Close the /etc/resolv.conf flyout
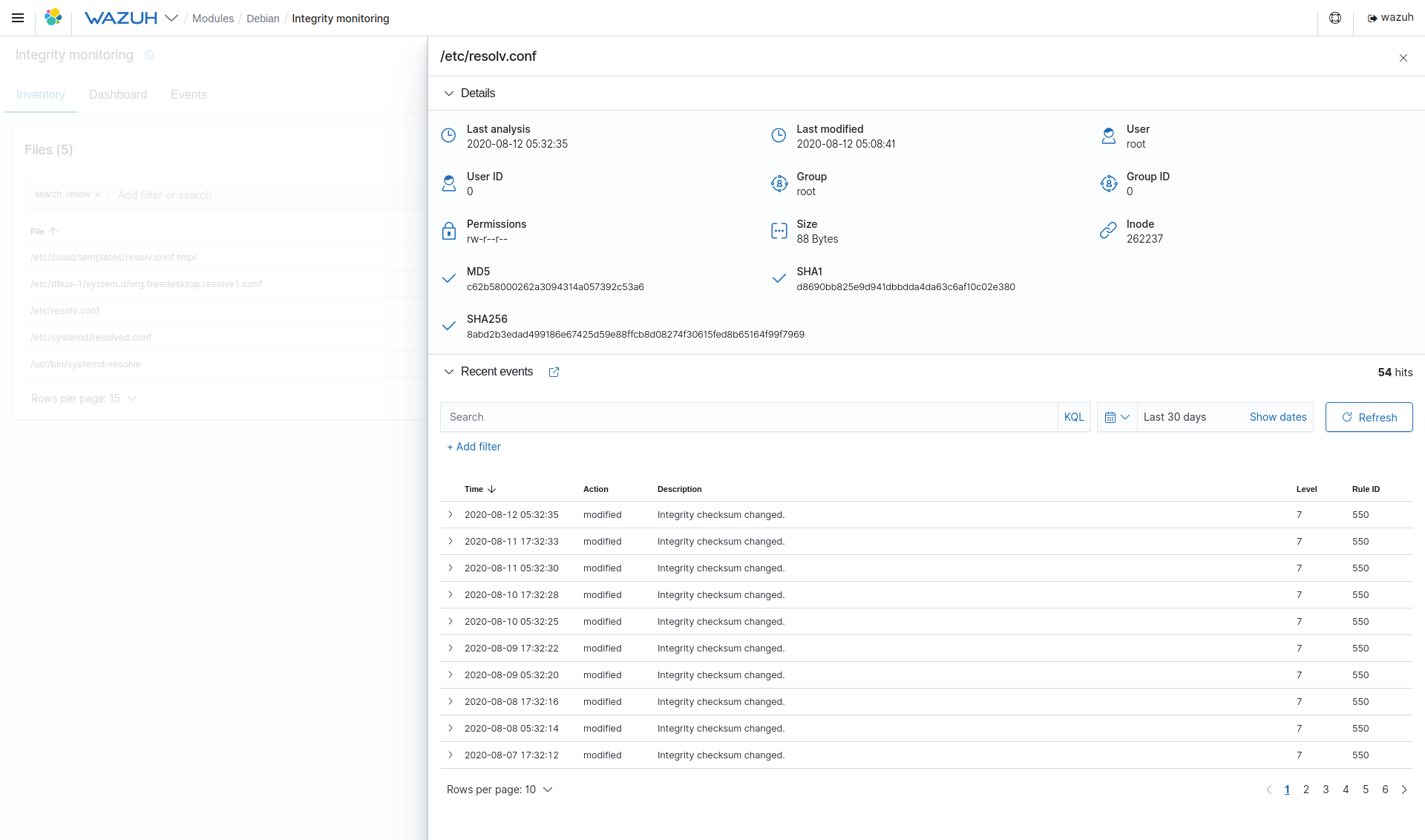Image resolution: width=1425 pixels, height=840 pixels. click(1403, 58)
